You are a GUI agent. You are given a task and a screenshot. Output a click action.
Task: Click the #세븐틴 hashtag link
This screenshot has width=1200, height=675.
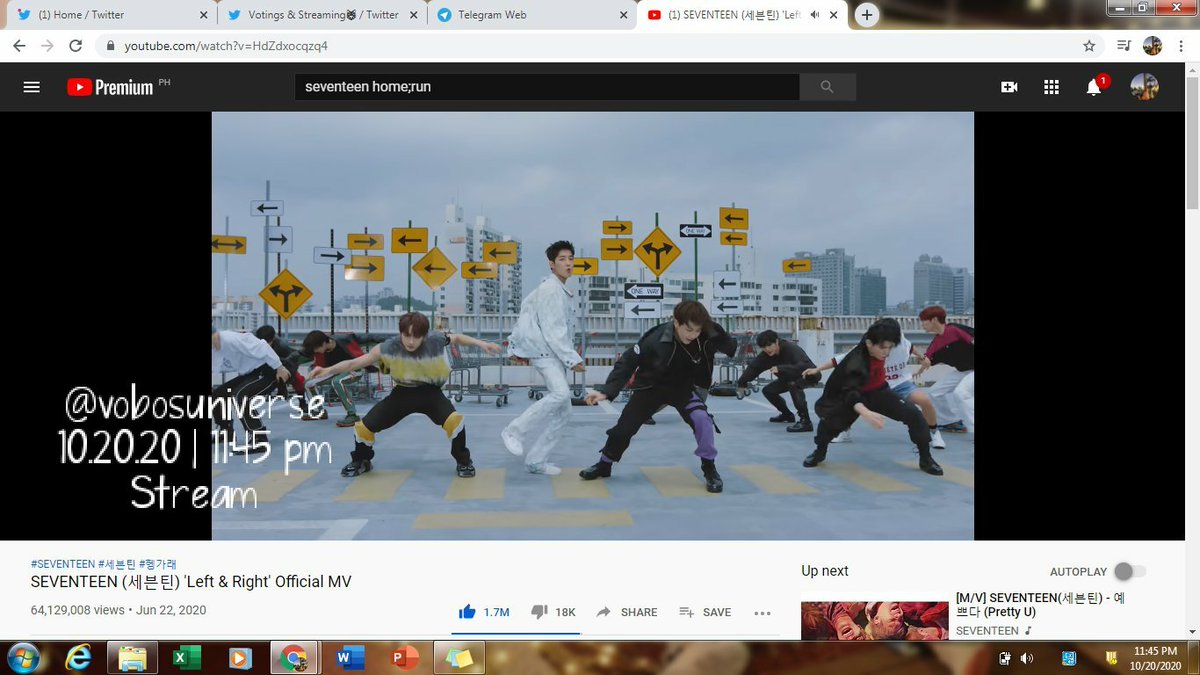tap(117, 564)
